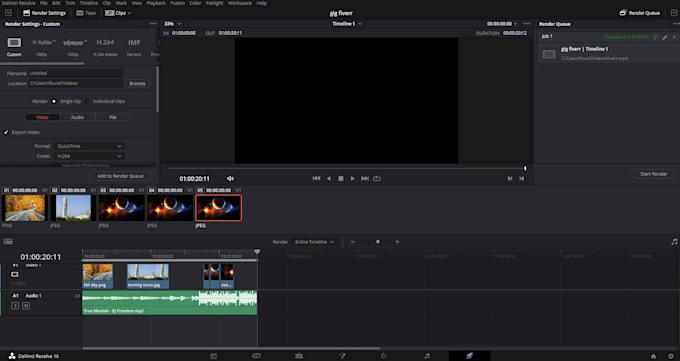Jump to first frame in viewer

coord(316,179)
